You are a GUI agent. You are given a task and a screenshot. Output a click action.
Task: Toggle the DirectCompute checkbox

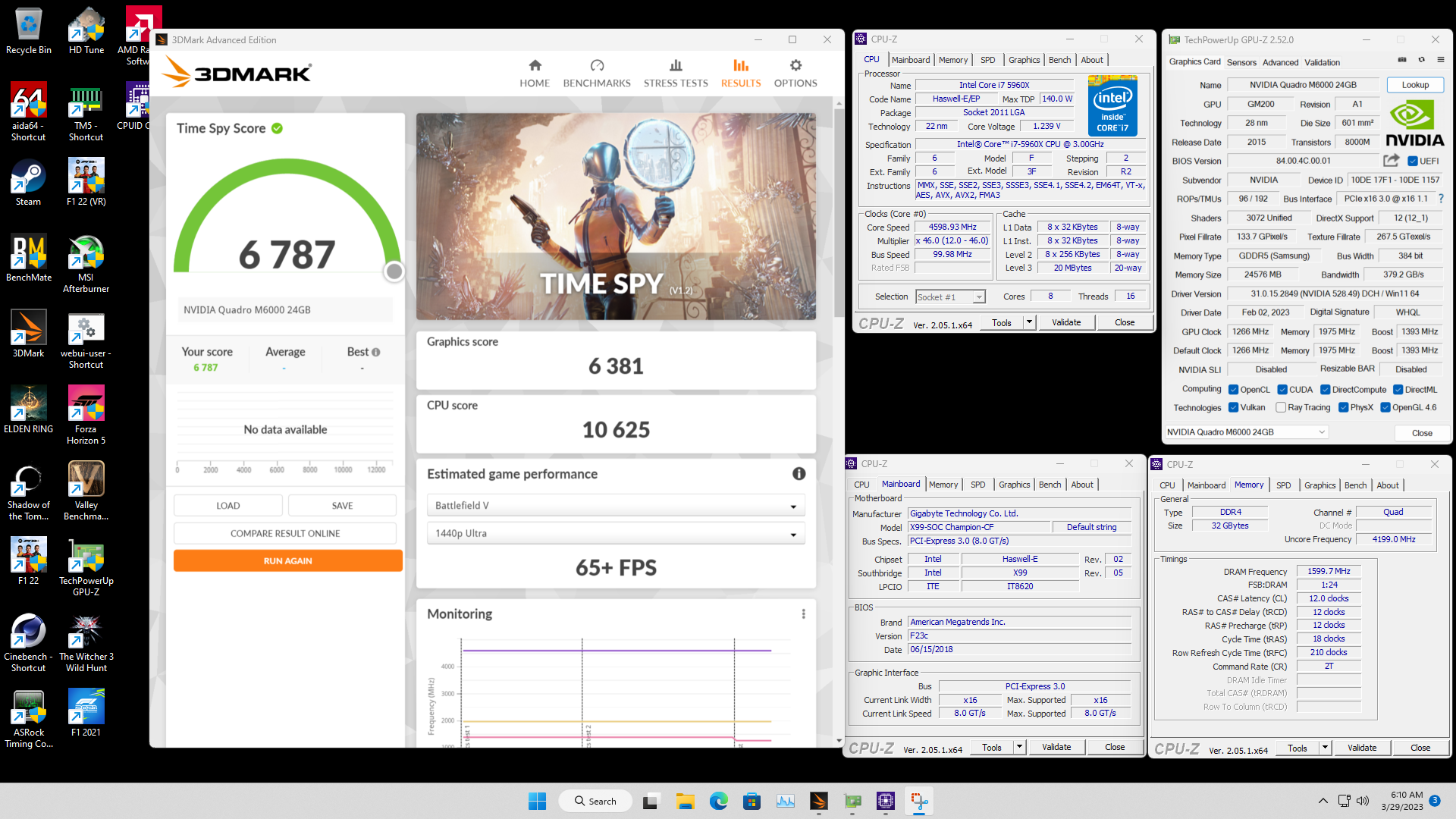(x=1326, y=390)
